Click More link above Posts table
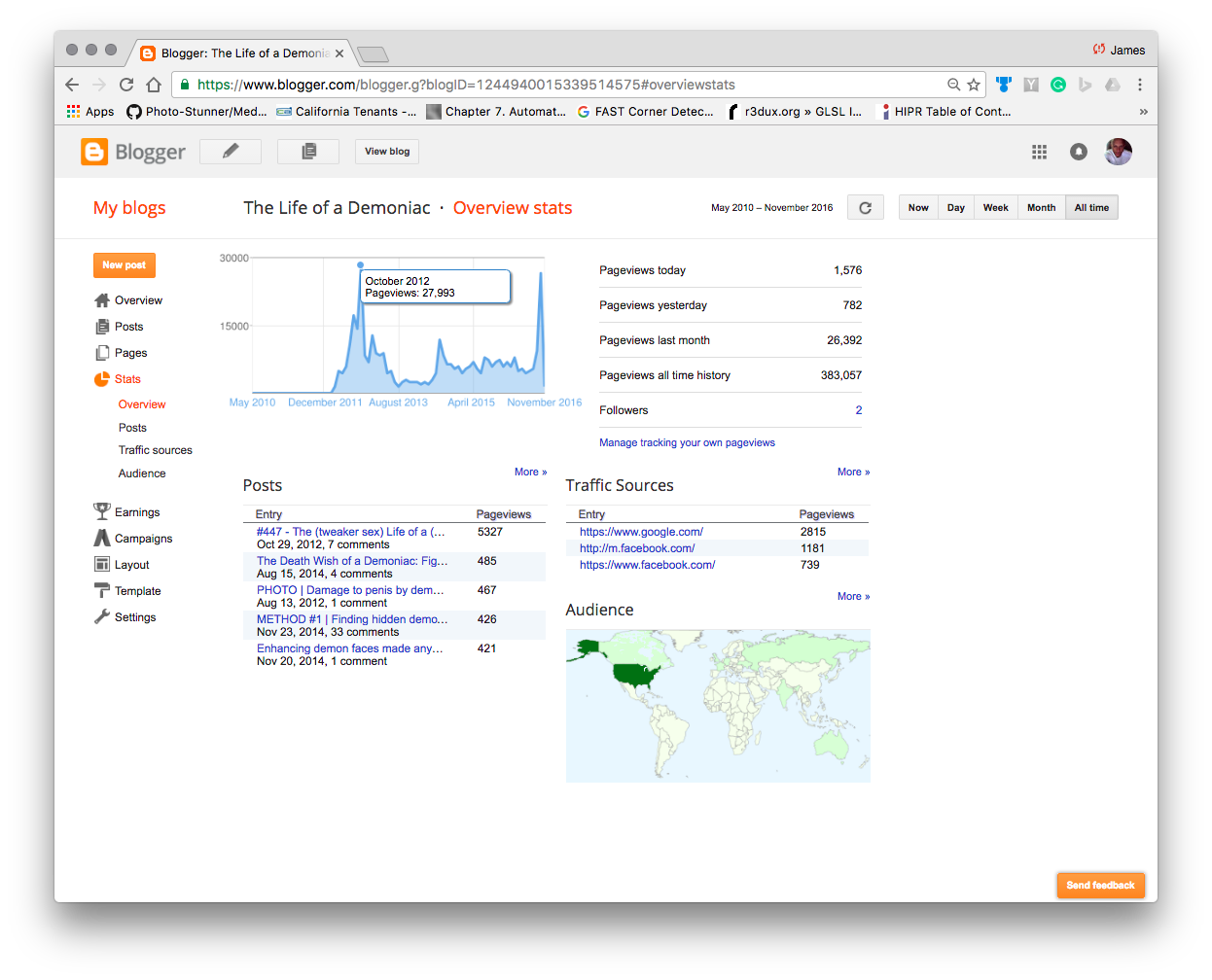Viewport: 1212px width, 980px height. coord(530,472)
